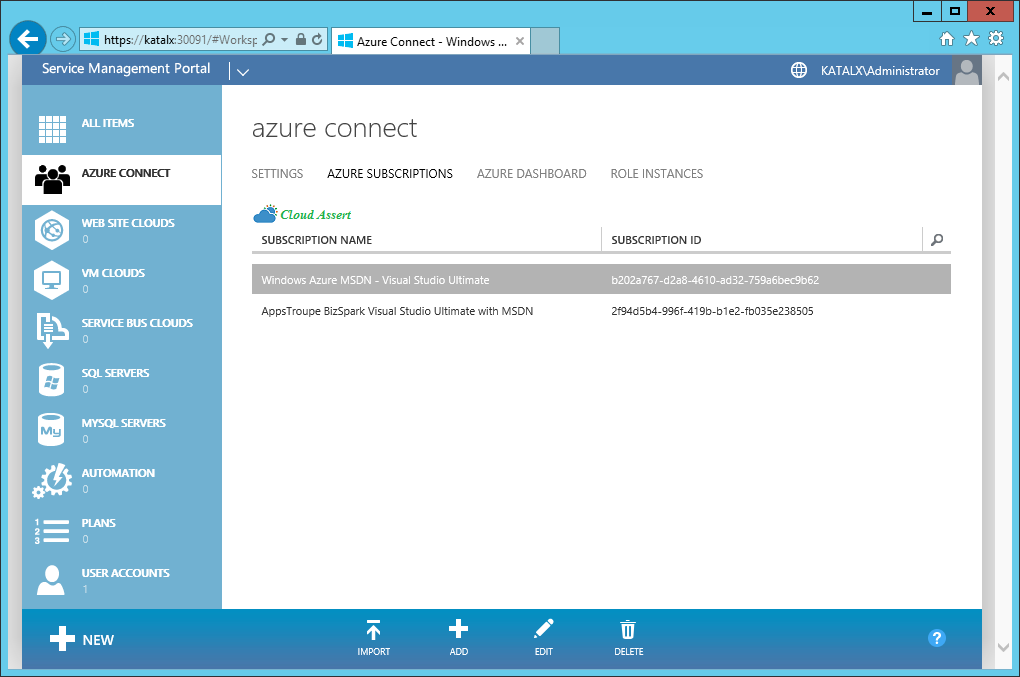Refresh the page with reload icon
The height and width of the screenshot is (677, 1020).
[x=317, y=40]
